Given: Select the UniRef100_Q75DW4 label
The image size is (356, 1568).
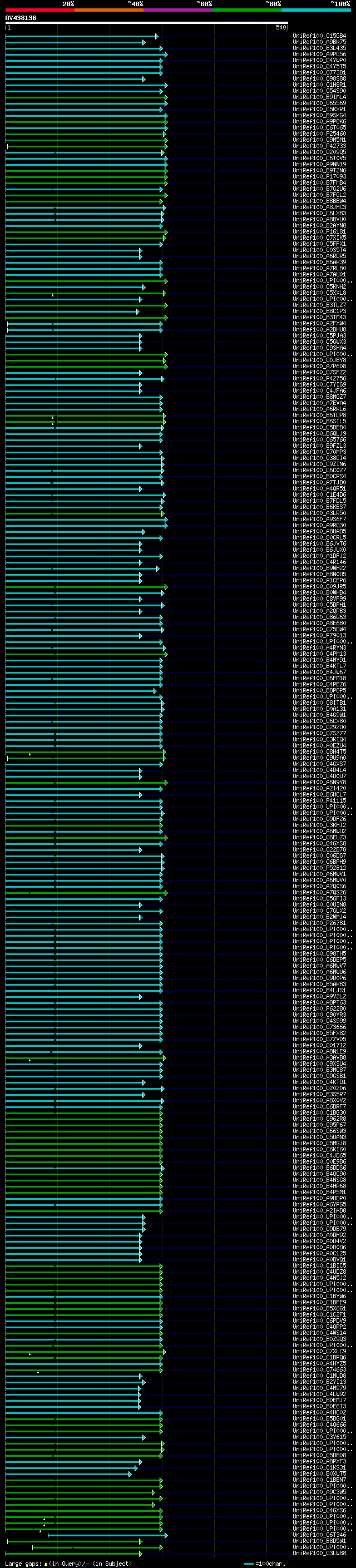Looking at the screenshot, I should tap(319, 630).
